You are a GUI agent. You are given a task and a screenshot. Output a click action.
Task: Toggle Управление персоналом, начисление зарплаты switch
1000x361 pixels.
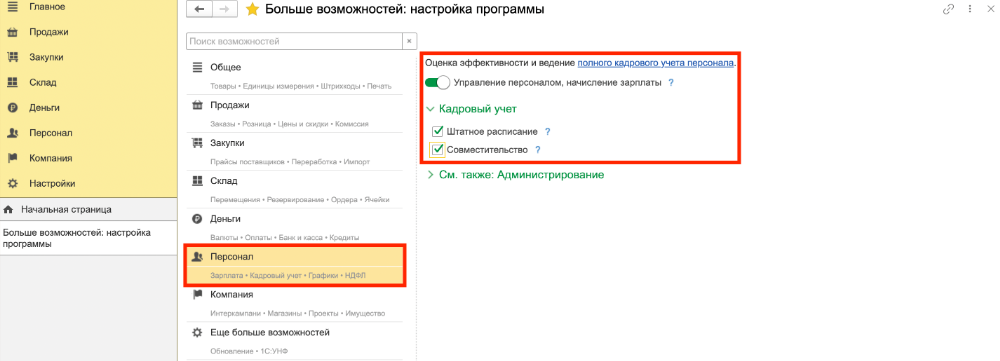pyautogui.click(x=438, y=83)
